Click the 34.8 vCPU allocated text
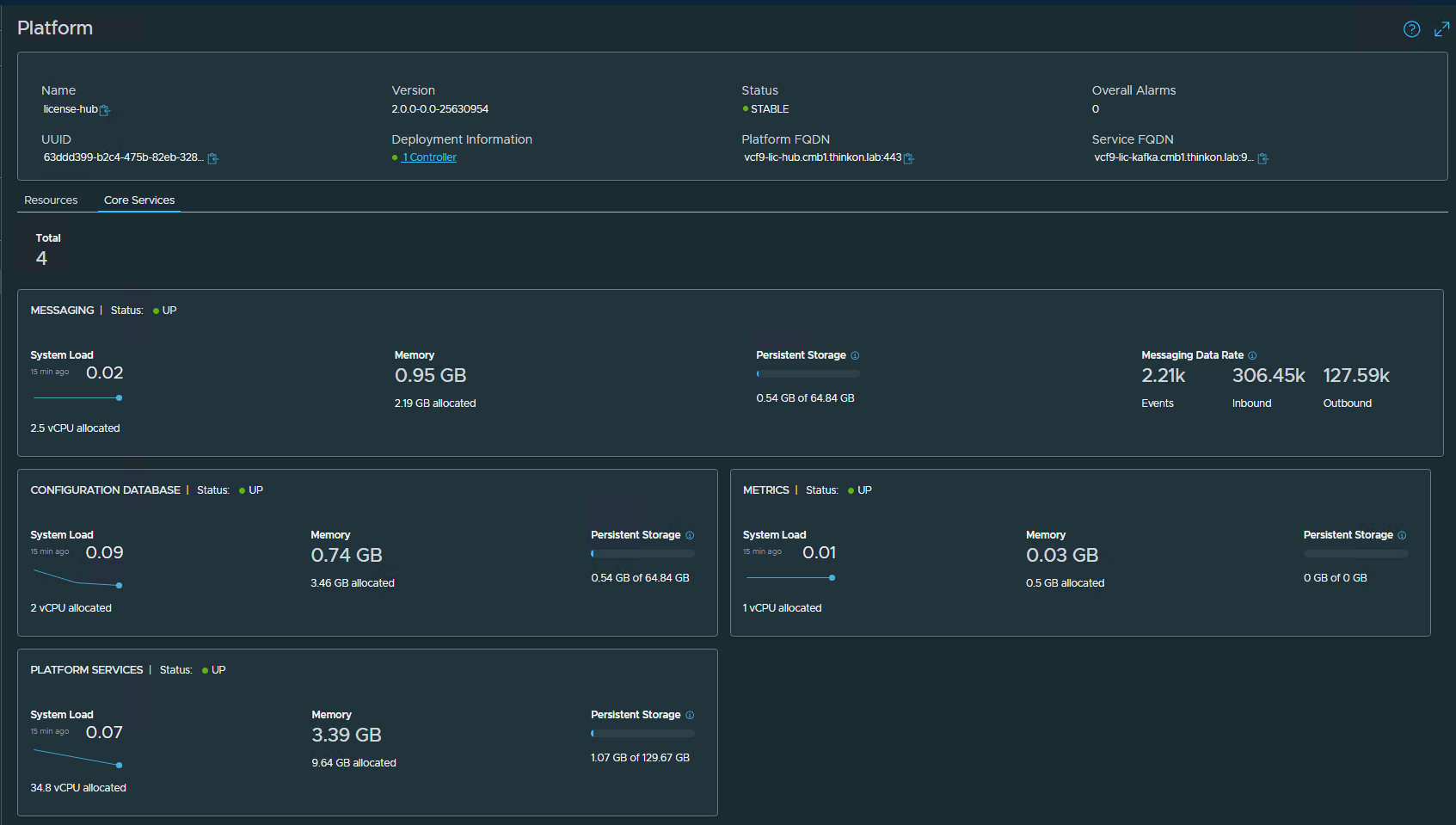The height and width of the screenshot is (825, 1456). point(78,788)
